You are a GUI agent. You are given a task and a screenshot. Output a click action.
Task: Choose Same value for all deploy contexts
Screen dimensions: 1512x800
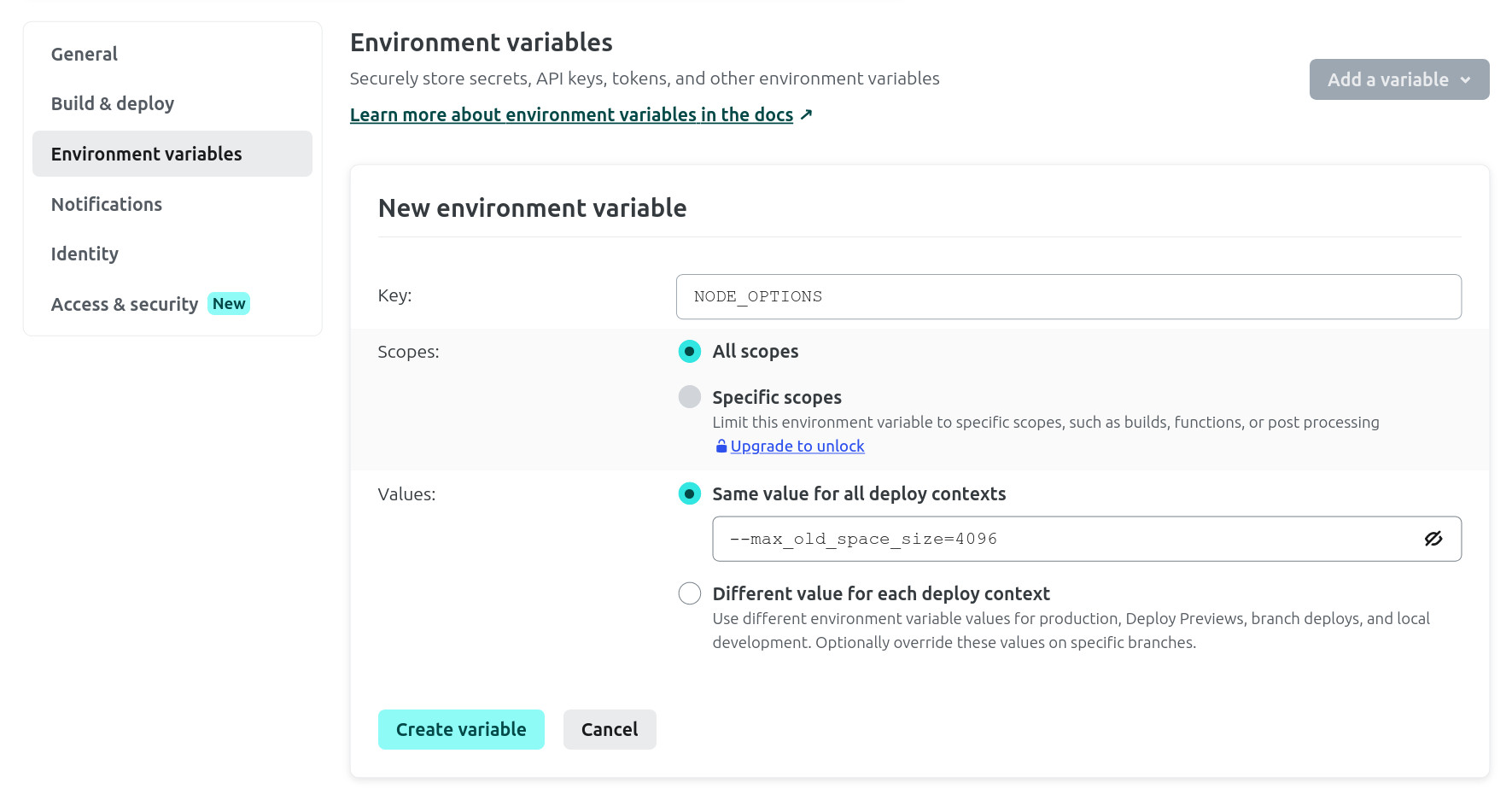click(690, 494)
